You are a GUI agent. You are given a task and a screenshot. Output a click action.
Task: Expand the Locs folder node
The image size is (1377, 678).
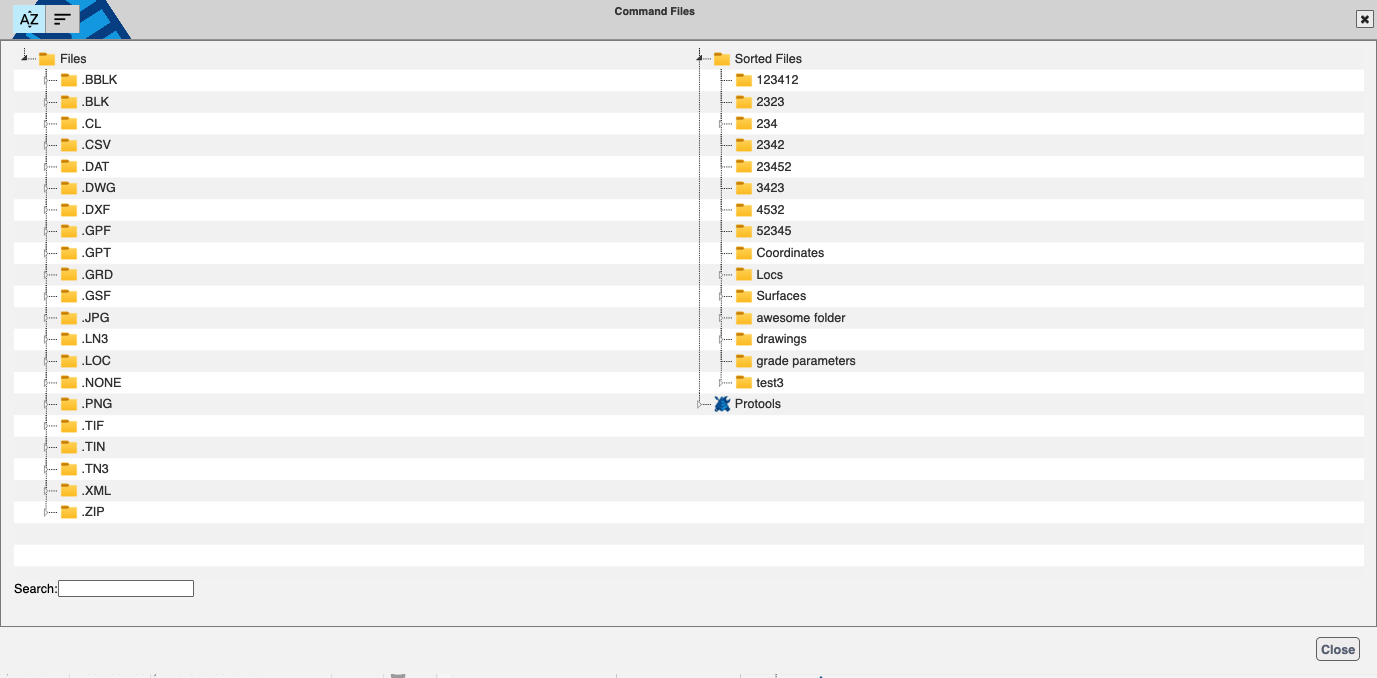pyautogui.click(x=721, y=275)
